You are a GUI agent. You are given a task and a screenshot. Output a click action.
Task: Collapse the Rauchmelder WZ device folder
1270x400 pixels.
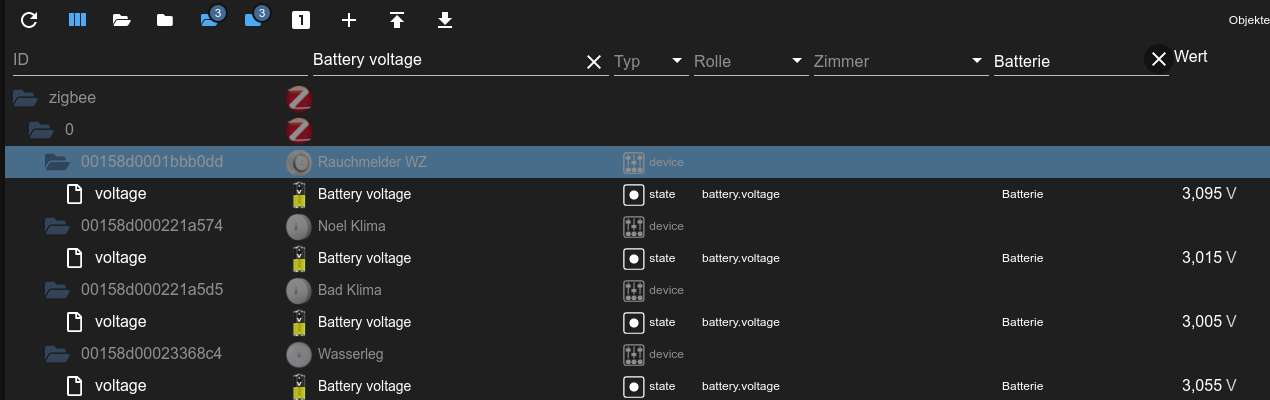click(x=57, y=162)
